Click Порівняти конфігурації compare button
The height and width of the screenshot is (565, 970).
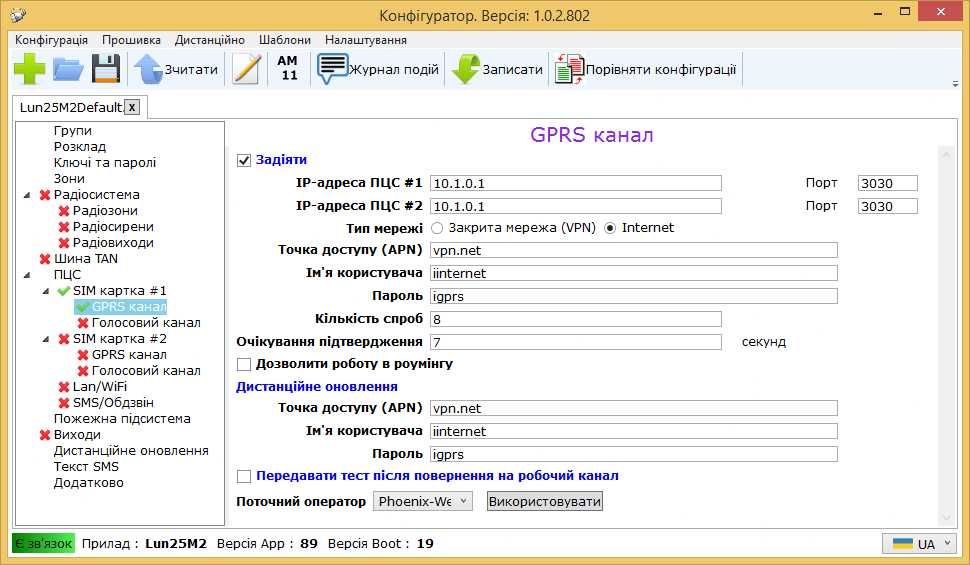[x=645, y=69]
